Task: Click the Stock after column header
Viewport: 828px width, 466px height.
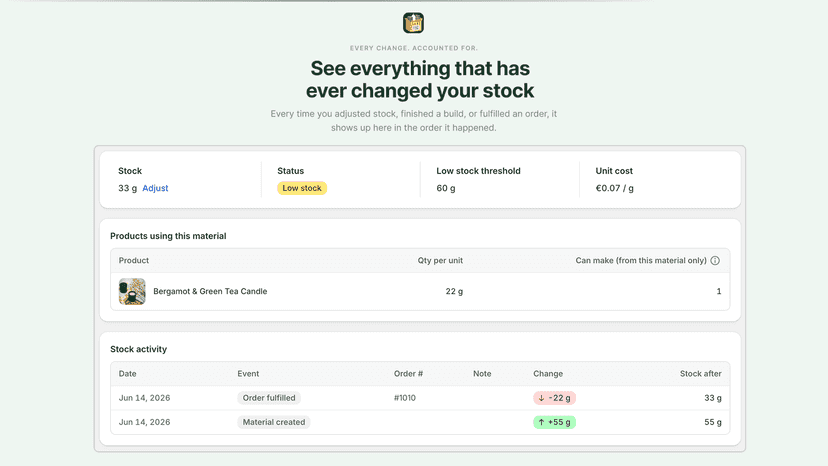Action: (700, 374)
